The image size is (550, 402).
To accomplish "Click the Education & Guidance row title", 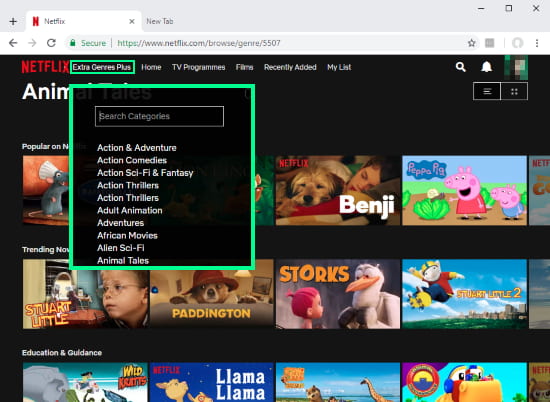I will click(62, 353).
